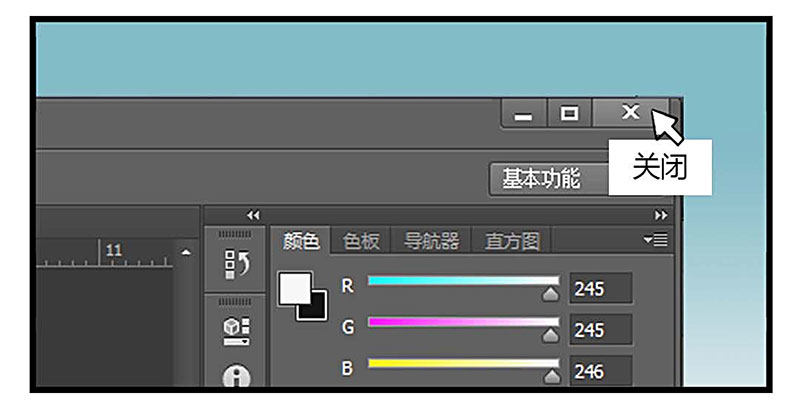
Task: Switch to the 直方图 tab
Action: 512,241
